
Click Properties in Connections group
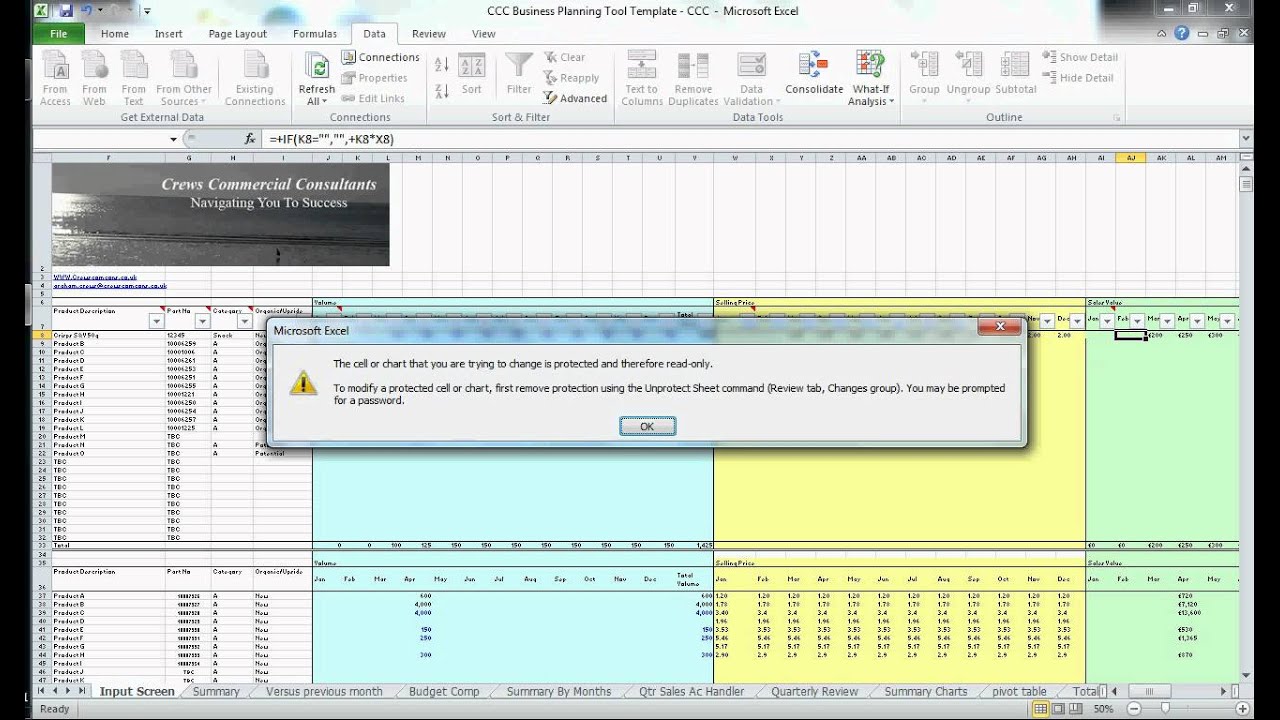click(375, 78)
